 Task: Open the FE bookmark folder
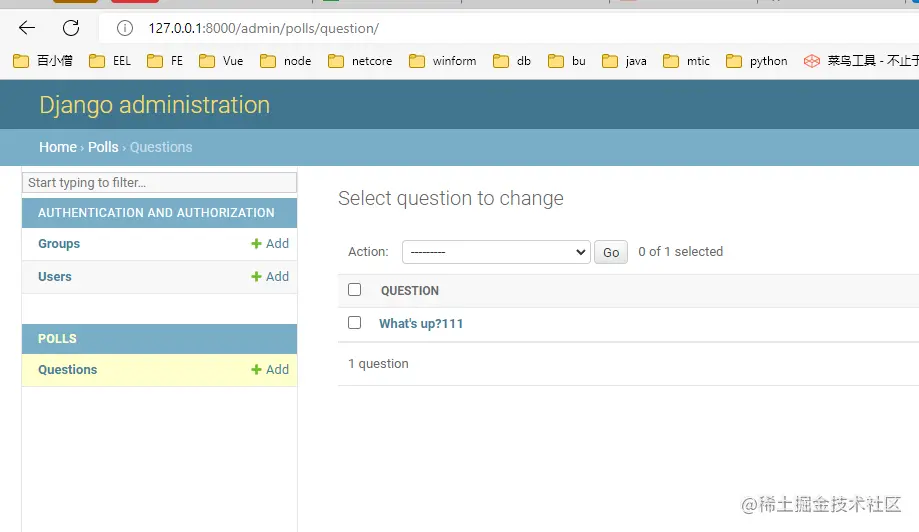[165, 61]
